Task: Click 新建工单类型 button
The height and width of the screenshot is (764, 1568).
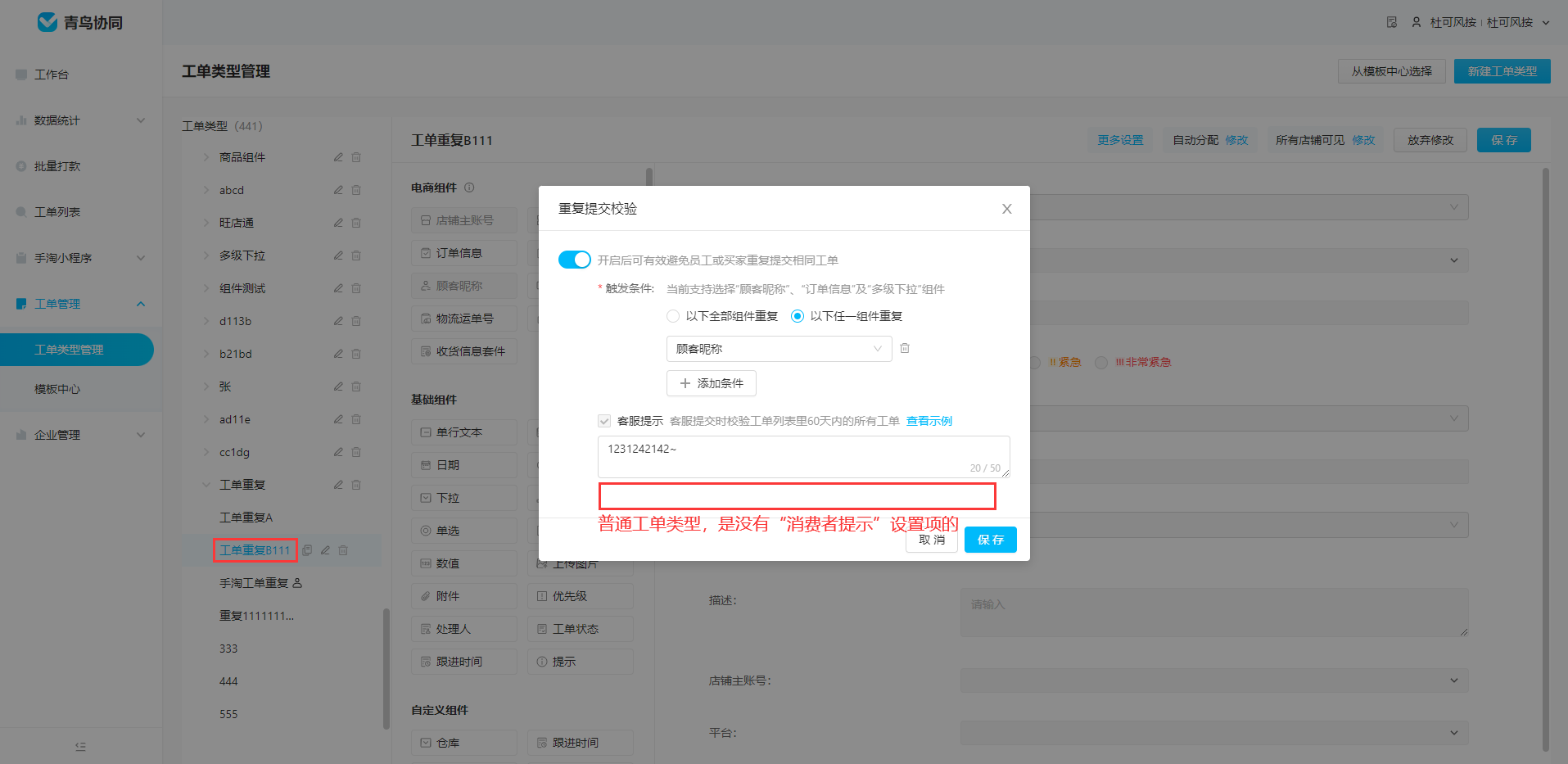Action: [1502, 71]
